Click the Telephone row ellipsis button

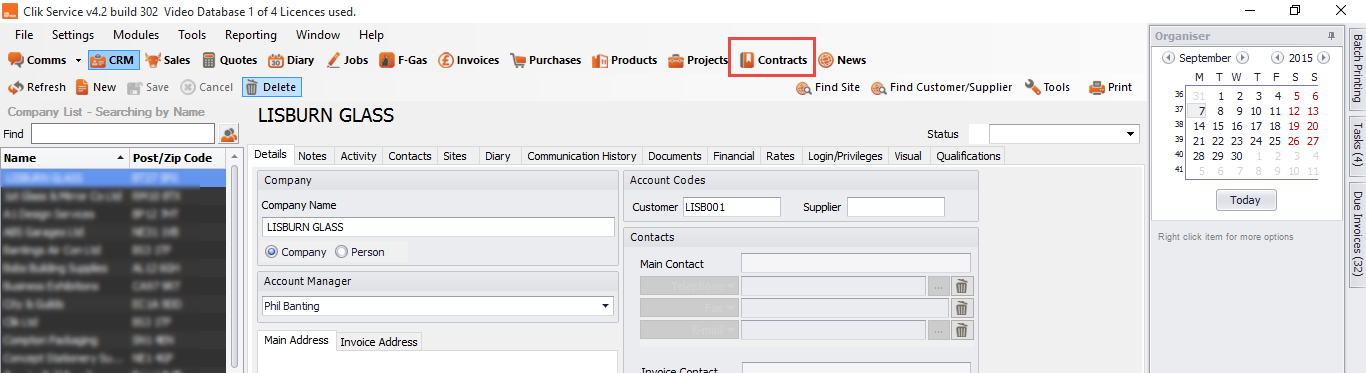[937, 286]
